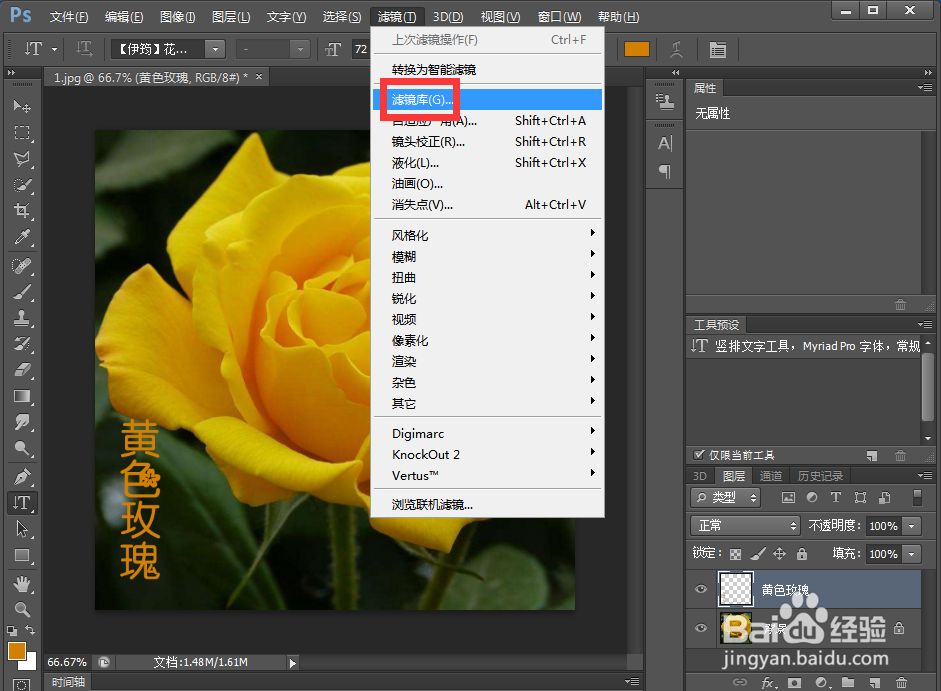Create a new layer group folder icon
The width and height of the screenshot is (941, 691).
click(847, 683)
